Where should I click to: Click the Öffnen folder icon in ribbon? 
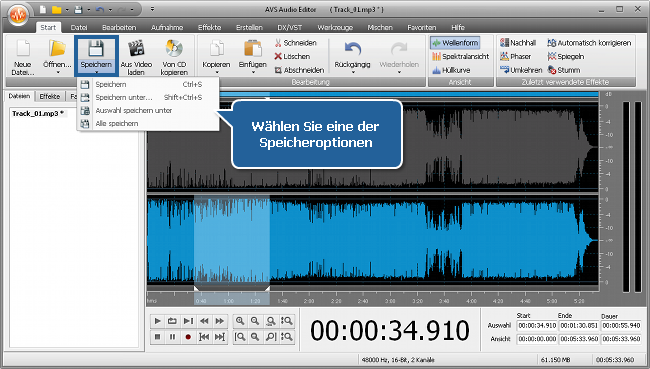pos(57,49)
